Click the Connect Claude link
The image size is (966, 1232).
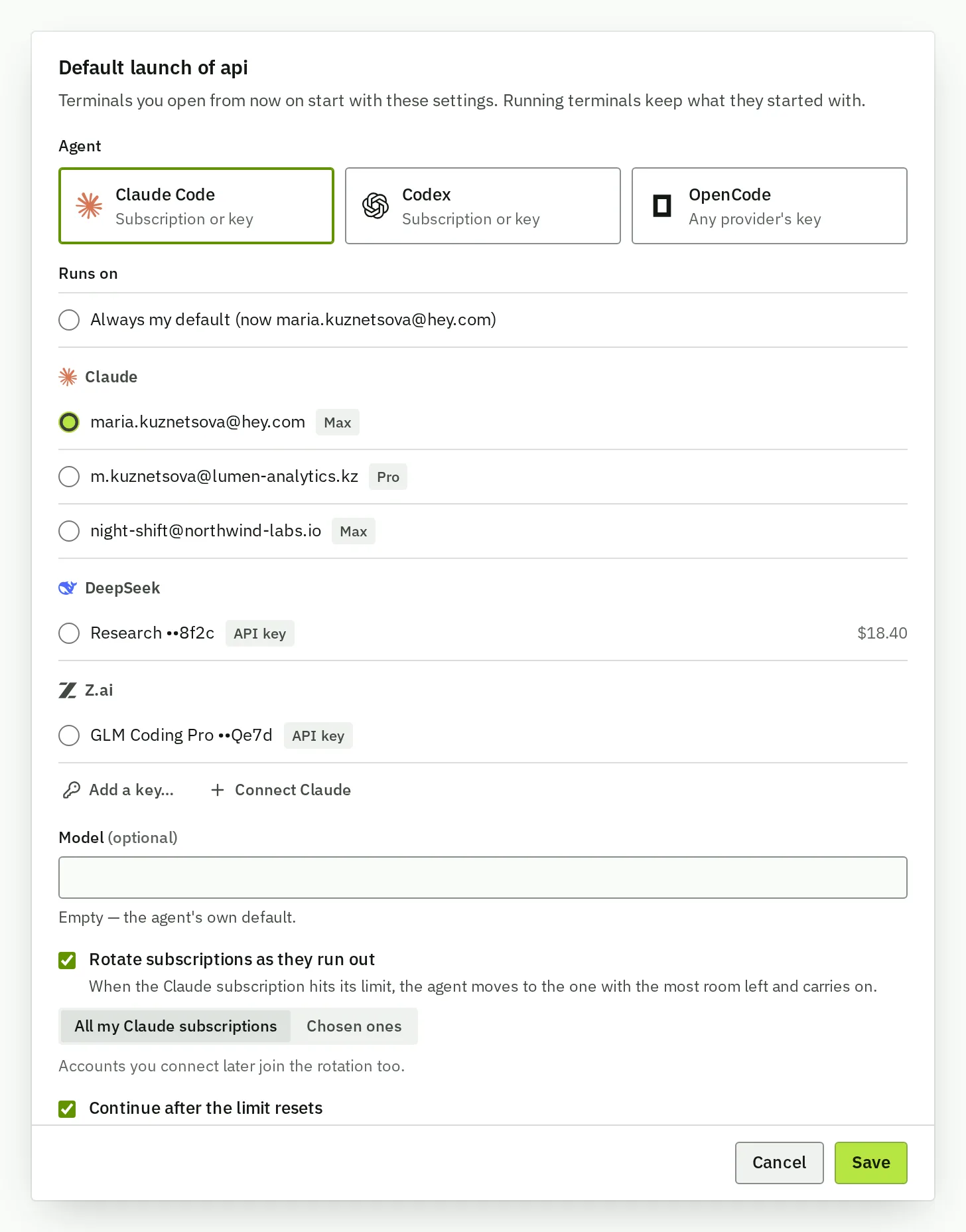click(x=281, y=790)
